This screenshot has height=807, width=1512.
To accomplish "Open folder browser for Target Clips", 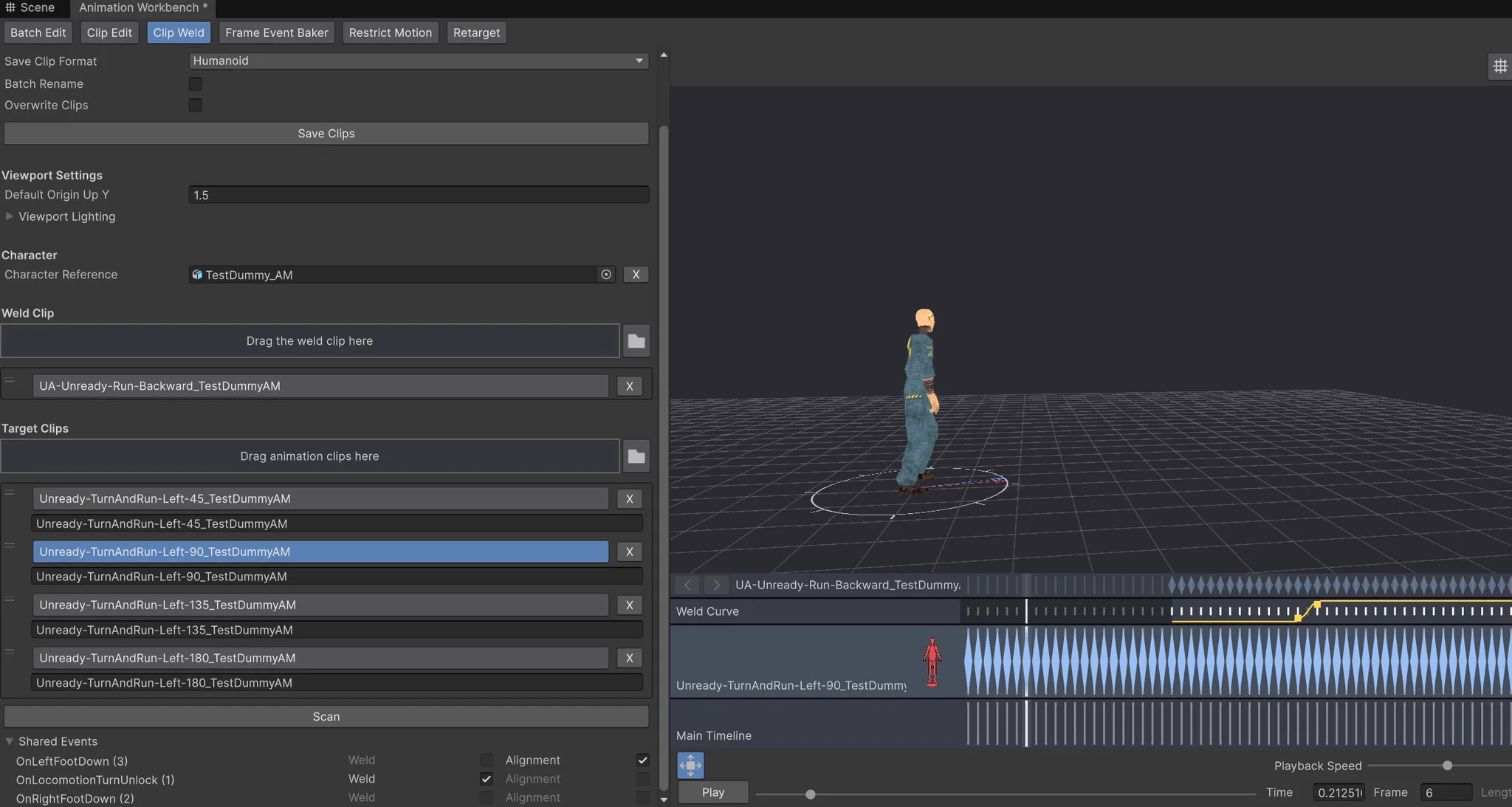I will 636,456.
